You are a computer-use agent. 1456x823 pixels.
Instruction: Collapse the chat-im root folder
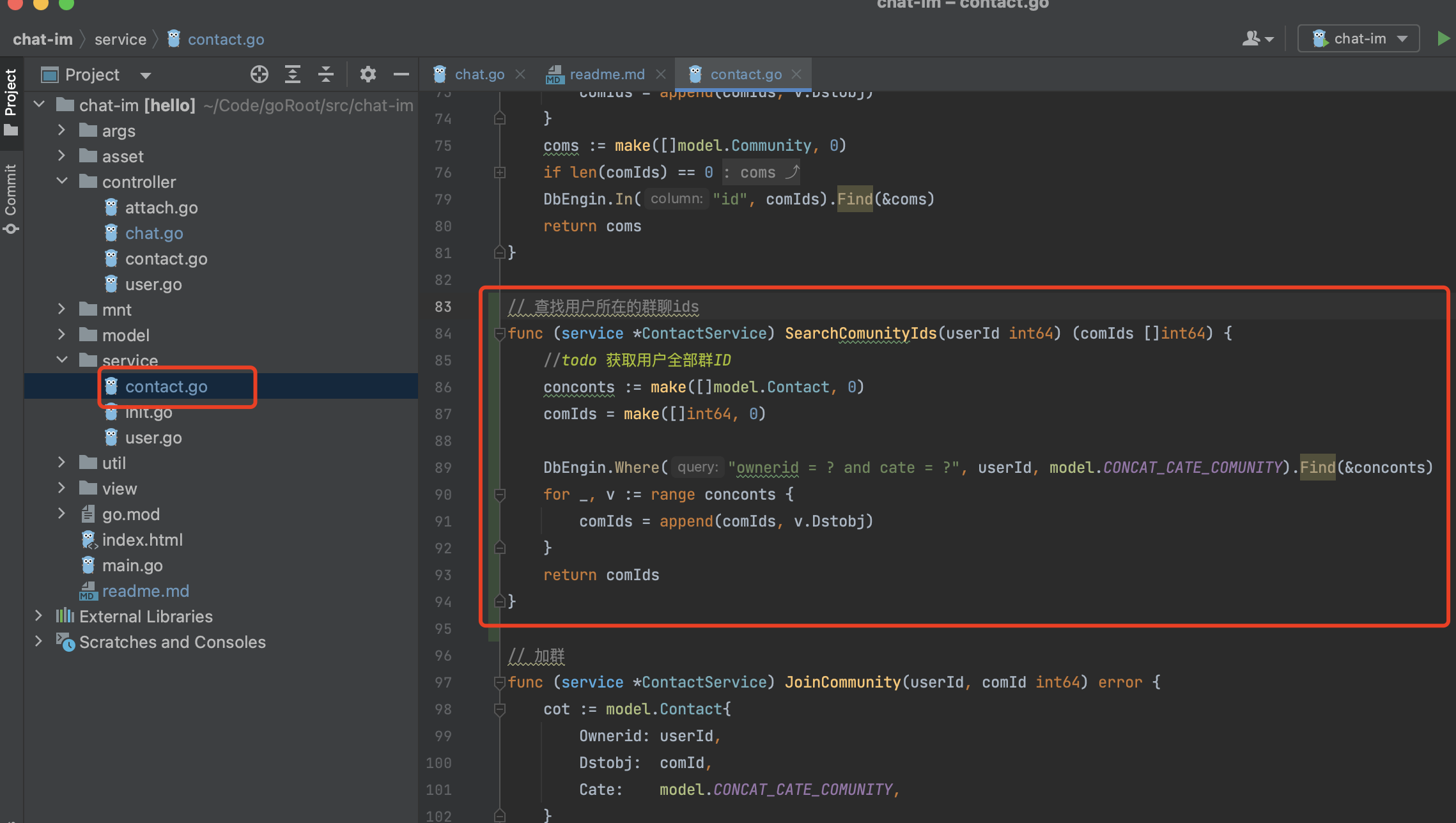pyautogui.click(x=39, y=104)
